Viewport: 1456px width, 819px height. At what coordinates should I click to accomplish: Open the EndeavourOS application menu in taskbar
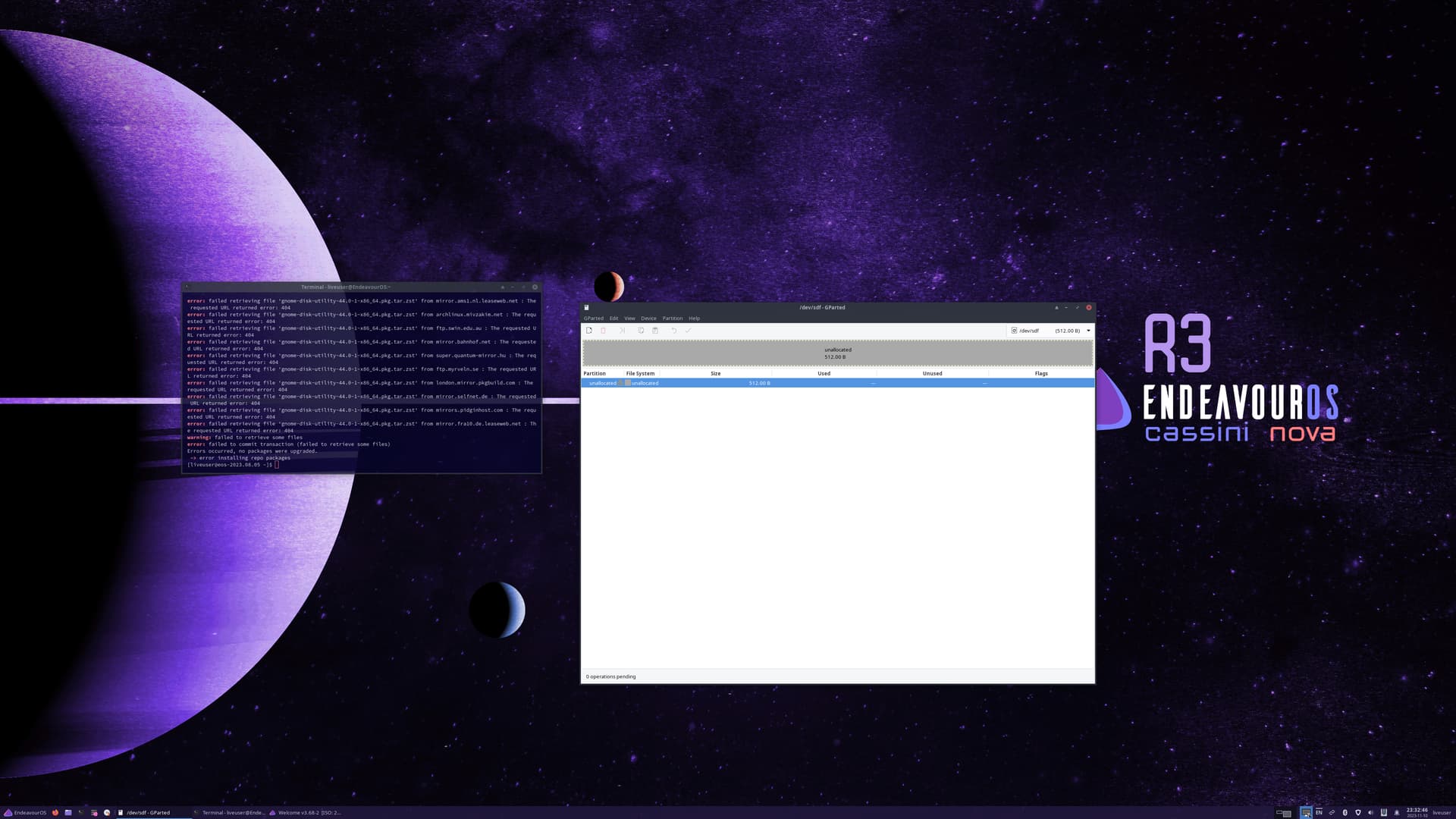click(x=25, y=812)
